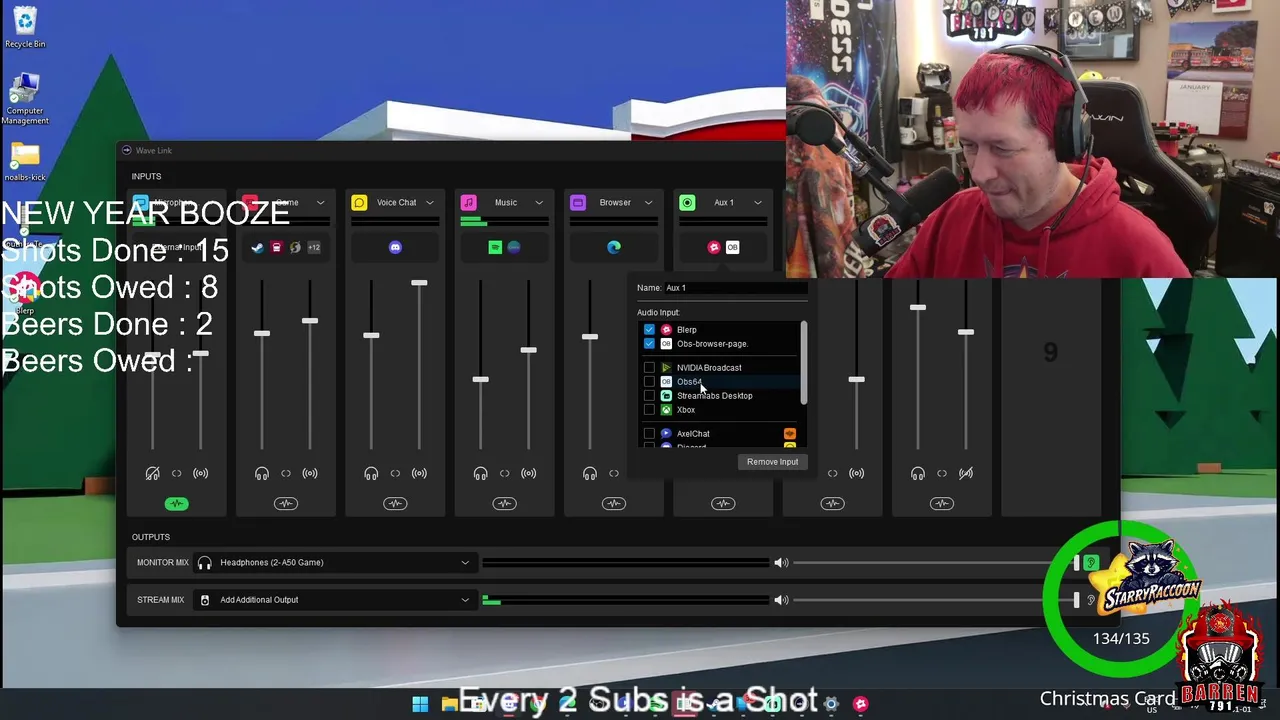This screenshot has height=720, width=1280.
Task: Click the purple Browser channel icon
Action: tap(577, 203)
